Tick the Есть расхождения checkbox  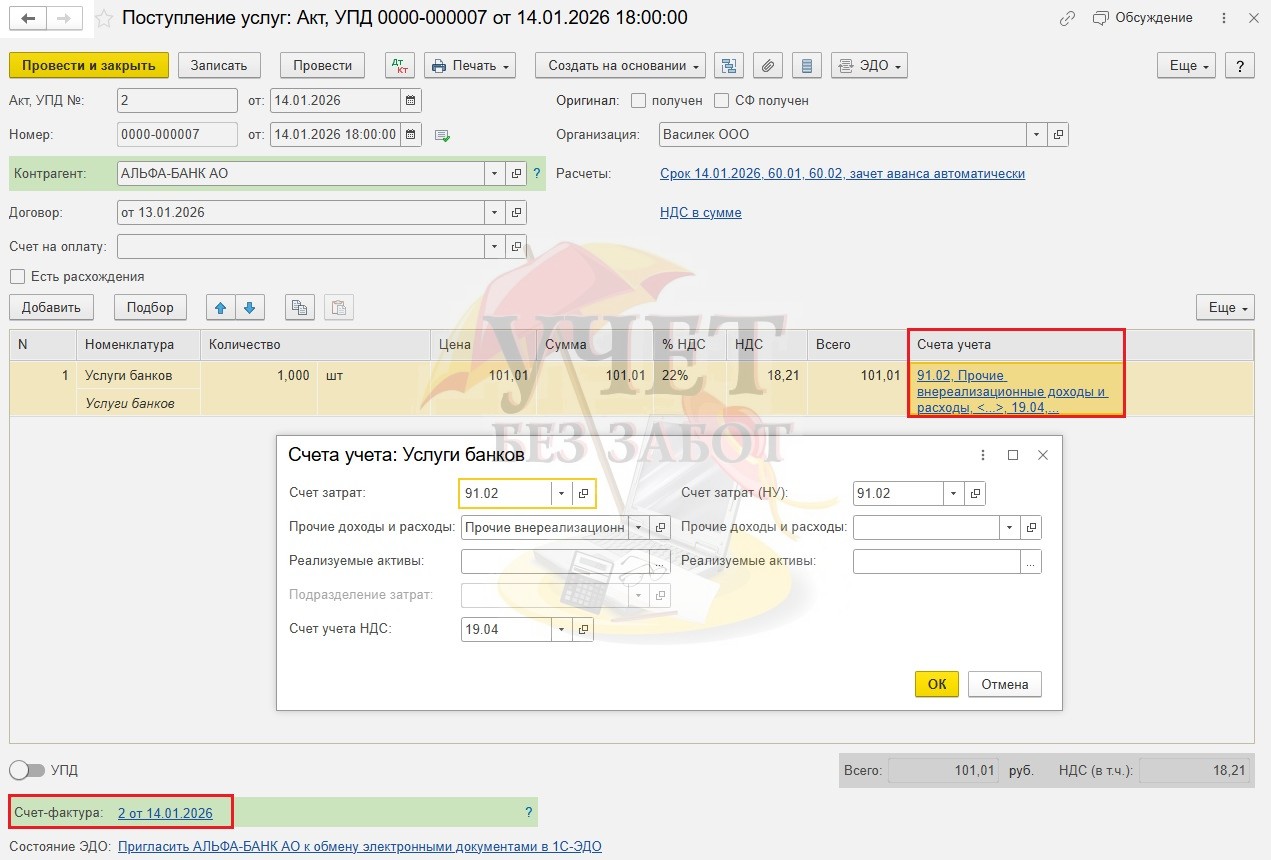17,277
